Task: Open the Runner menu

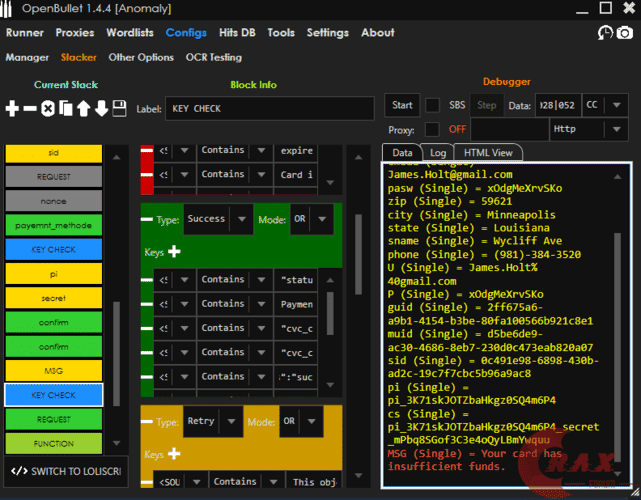Action: coord(25,33)
